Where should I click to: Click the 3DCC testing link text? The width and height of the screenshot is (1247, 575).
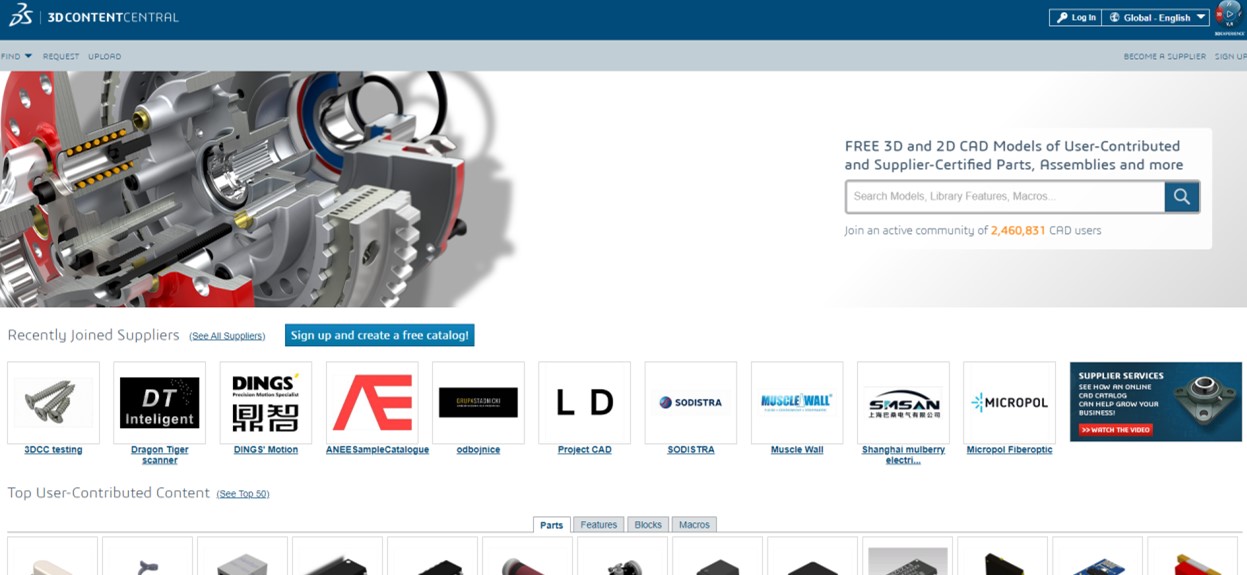tap(53, 450)
